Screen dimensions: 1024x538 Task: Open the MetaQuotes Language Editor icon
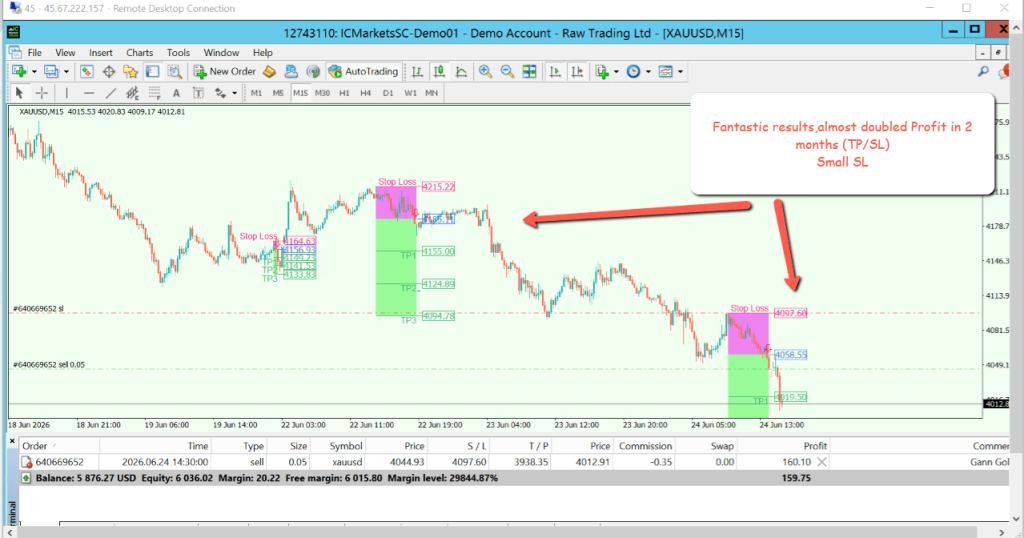pos(269,72)
